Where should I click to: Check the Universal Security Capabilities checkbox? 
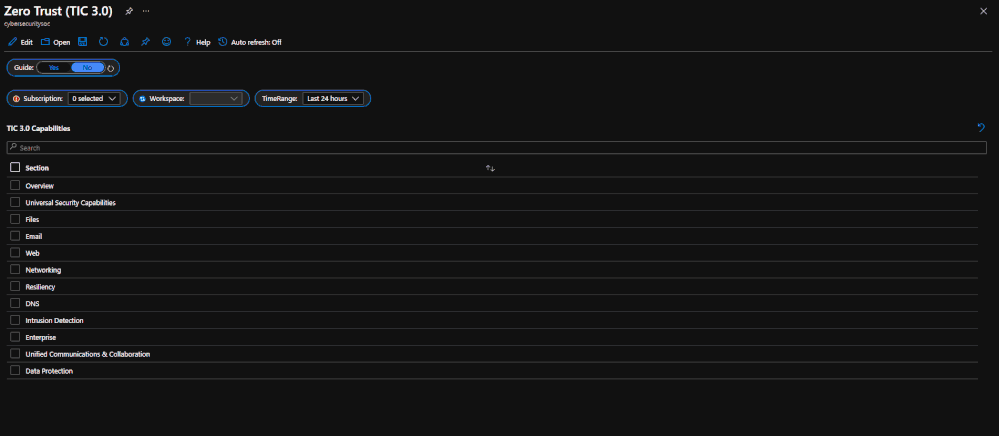coord(15,202)
